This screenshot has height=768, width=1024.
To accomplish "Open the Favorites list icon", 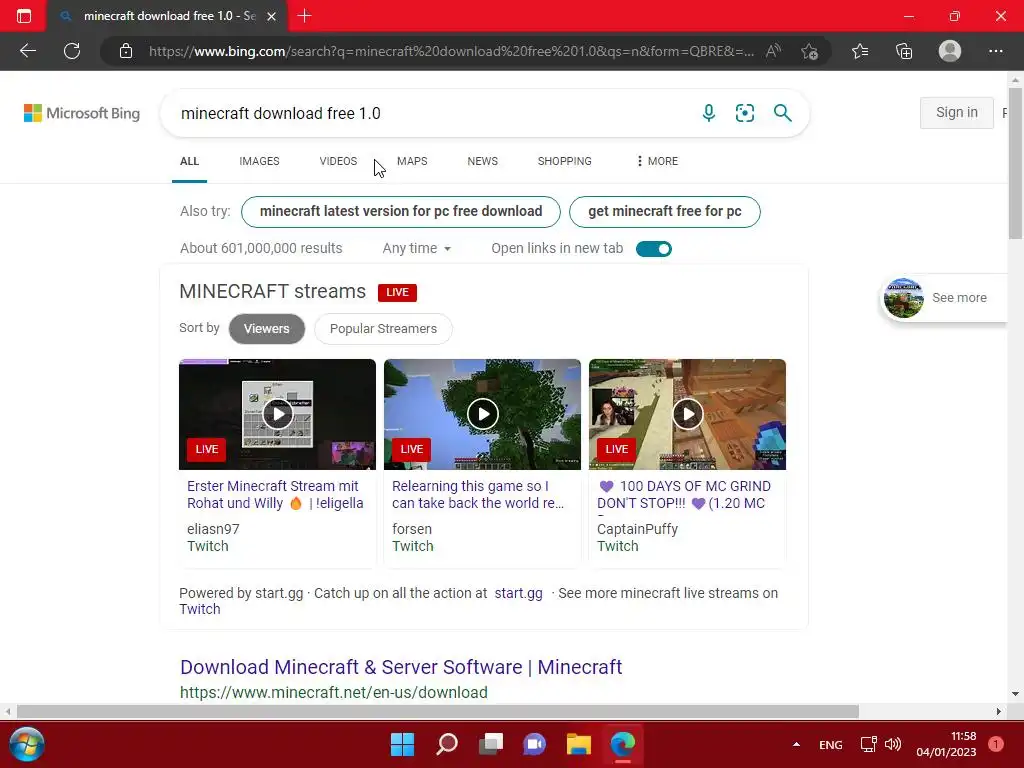I will [860, 51].
